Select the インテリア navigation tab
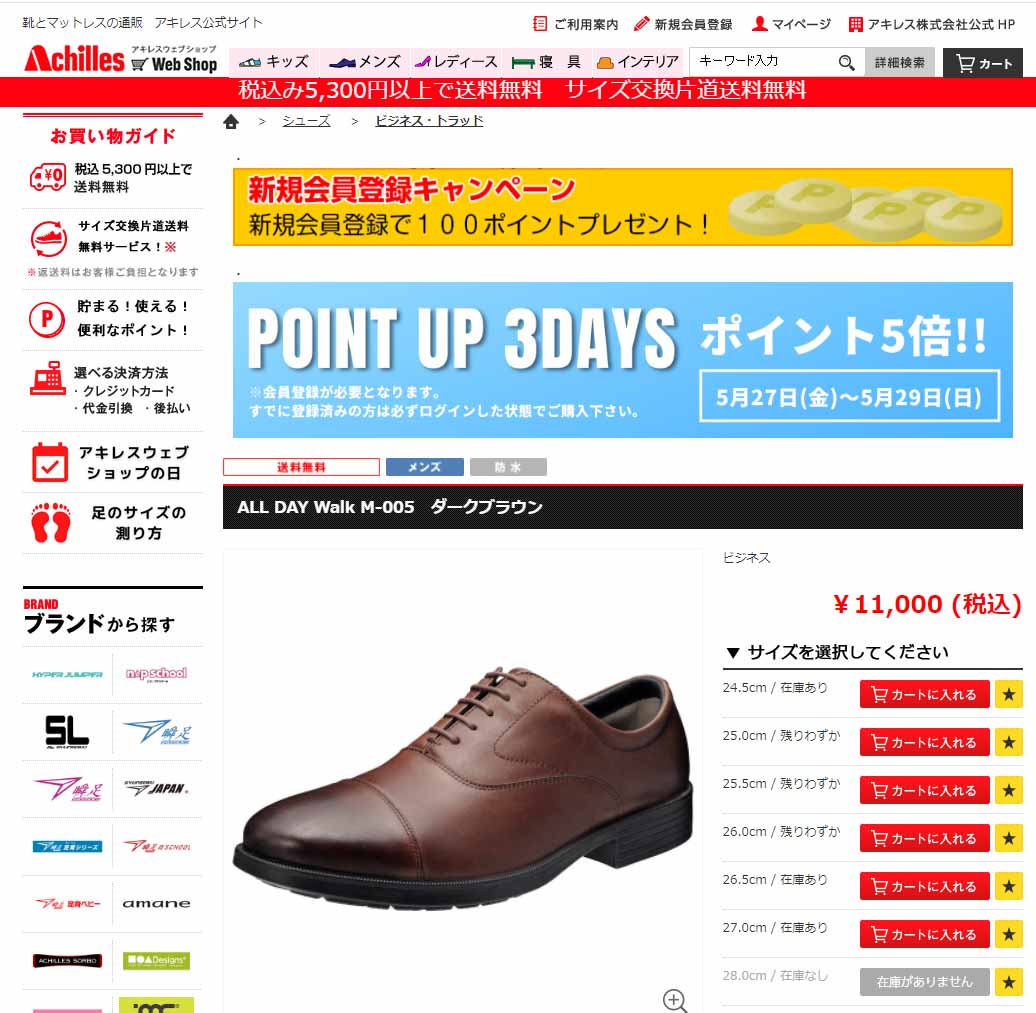Image resolution: width=1036 pixels, height=1013 pixels. click(638, 63)
